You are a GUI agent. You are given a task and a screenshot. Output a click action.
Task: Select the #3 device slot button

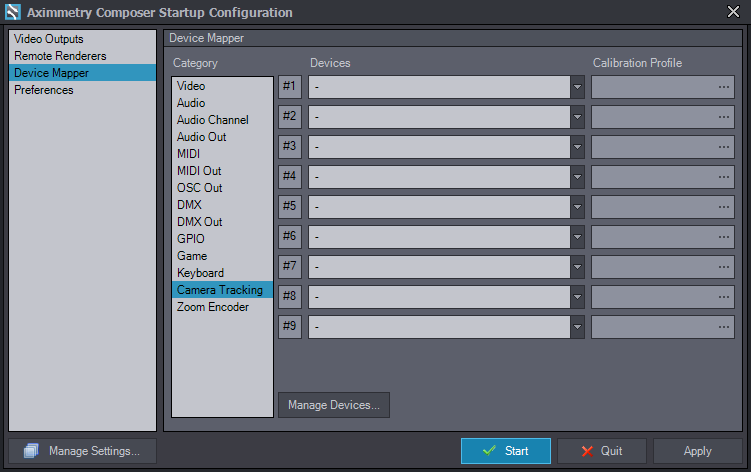(x=289, y=147)
